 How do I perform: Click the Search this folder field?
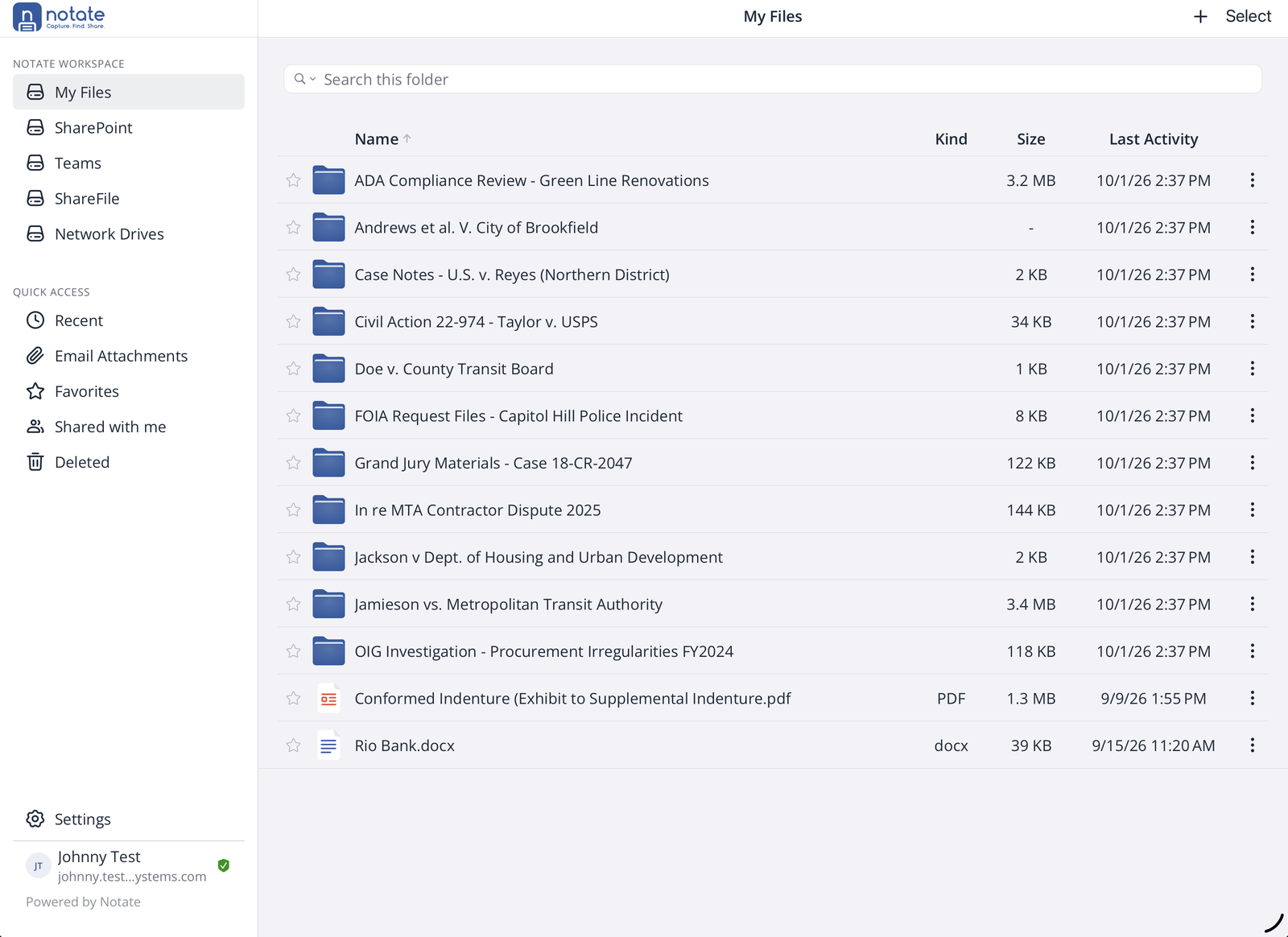pos(773,79)
